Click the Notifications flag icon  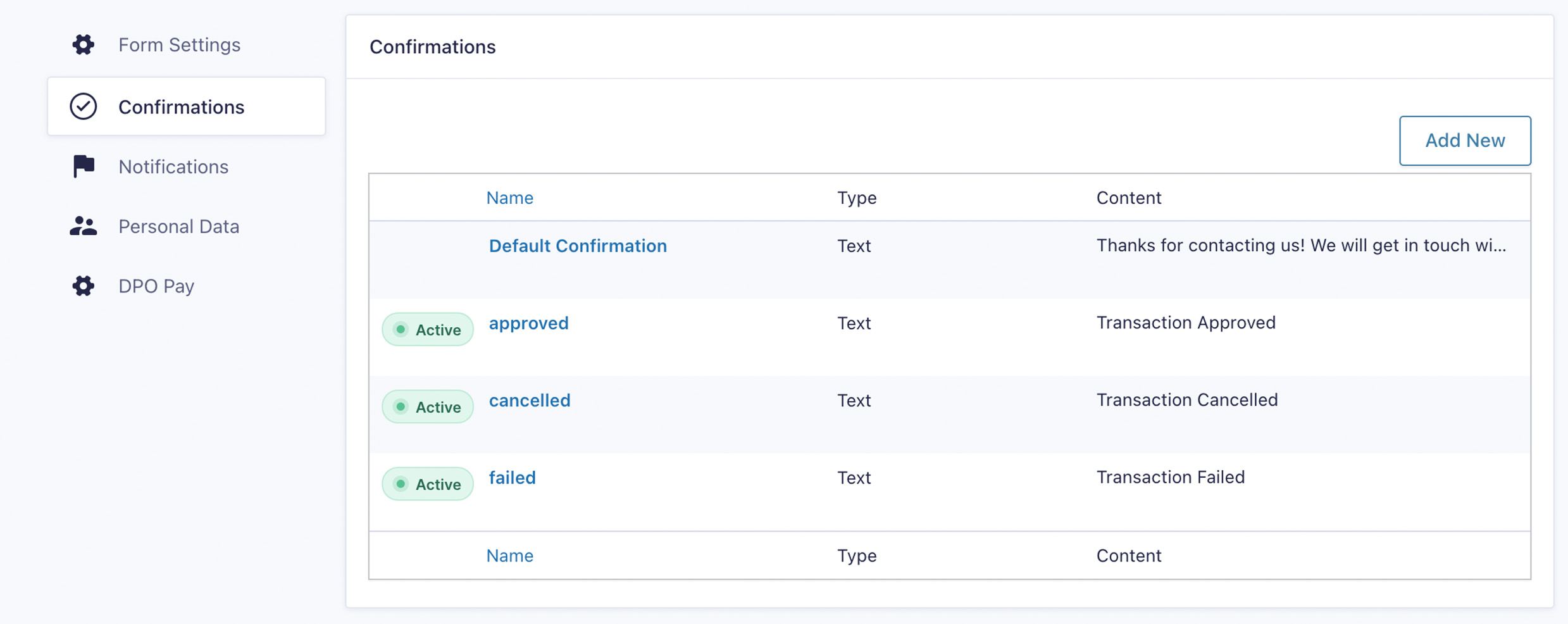pyautogui.click(x=84, y=166)
